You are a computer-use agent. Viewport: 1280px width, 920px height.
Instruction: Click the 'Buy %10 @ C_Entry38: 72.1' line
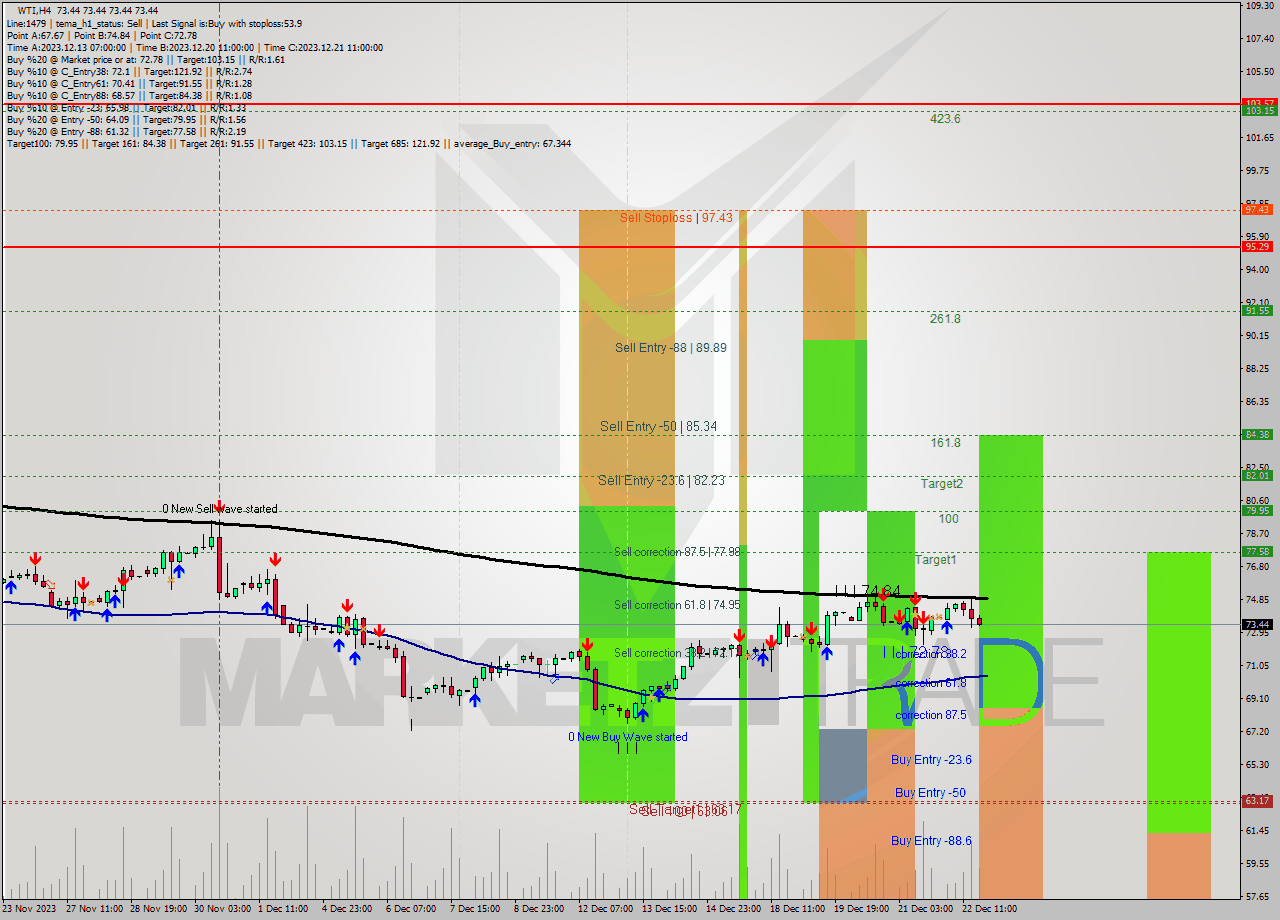click(x=129, y=72)
